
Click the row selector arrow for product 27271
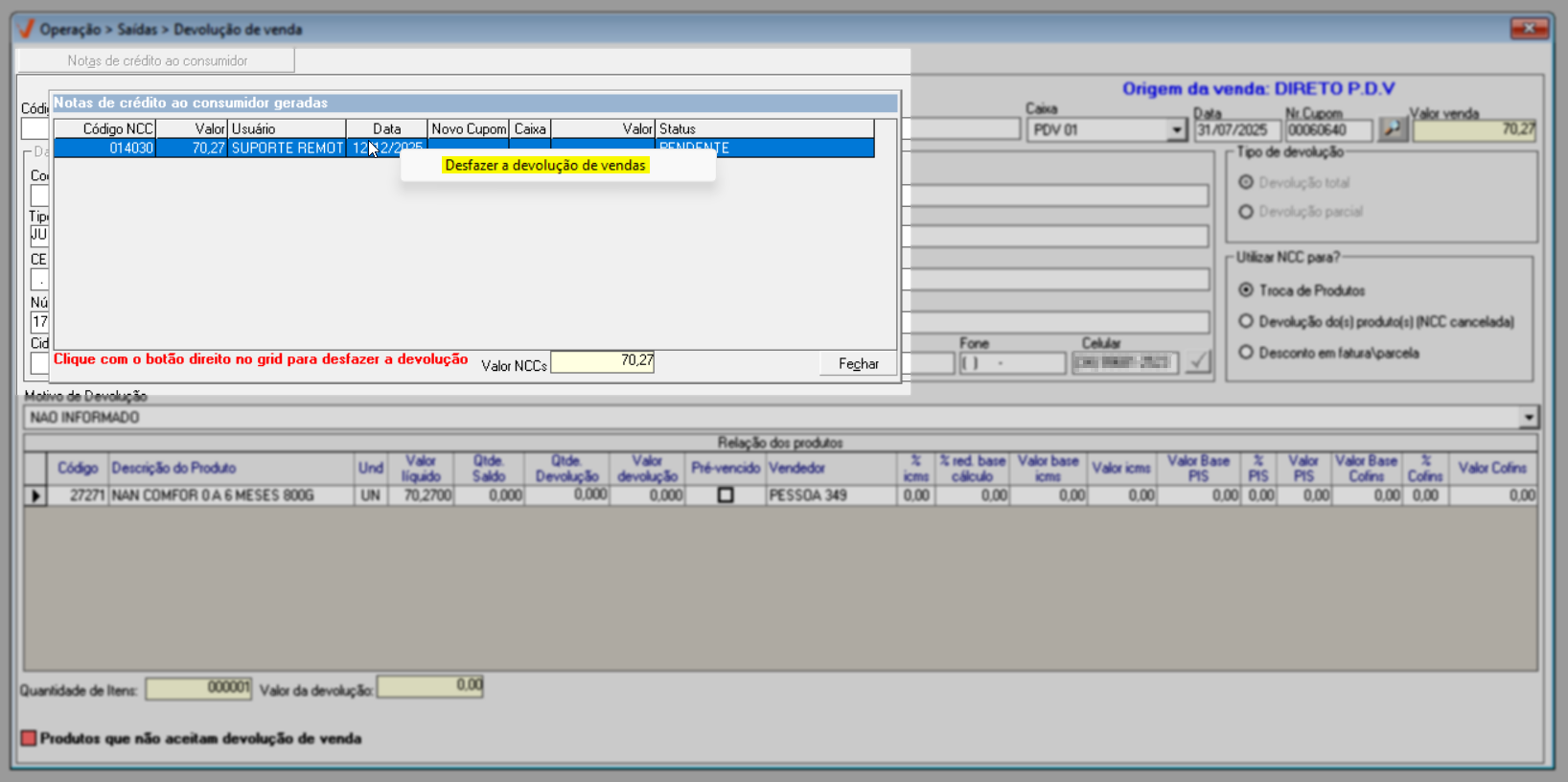(35, 495)
